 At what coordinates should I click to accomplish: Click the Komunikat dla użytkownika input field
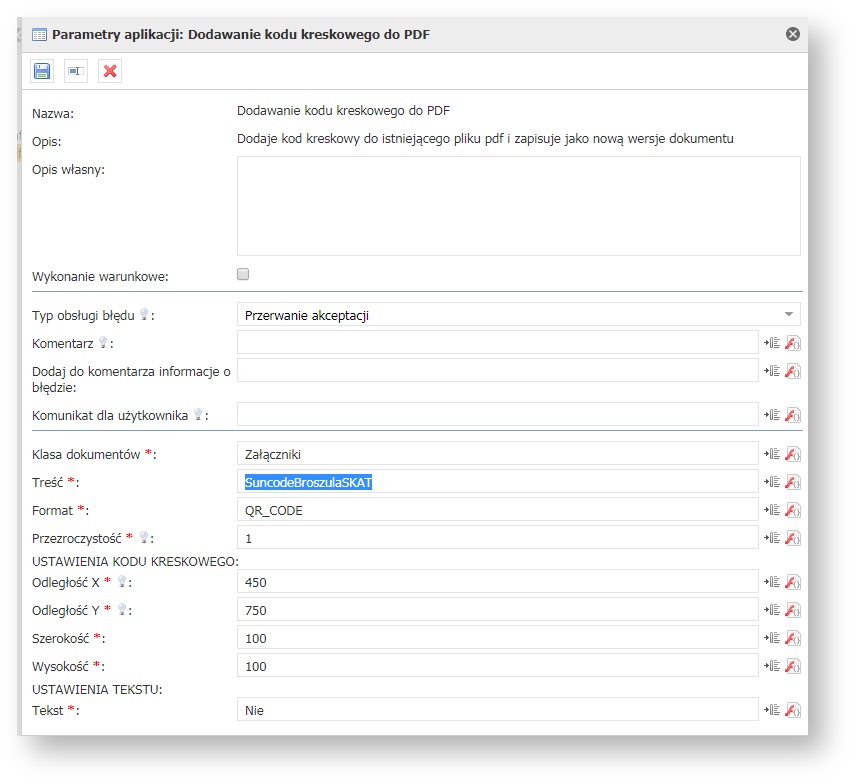tap(497, 414)
